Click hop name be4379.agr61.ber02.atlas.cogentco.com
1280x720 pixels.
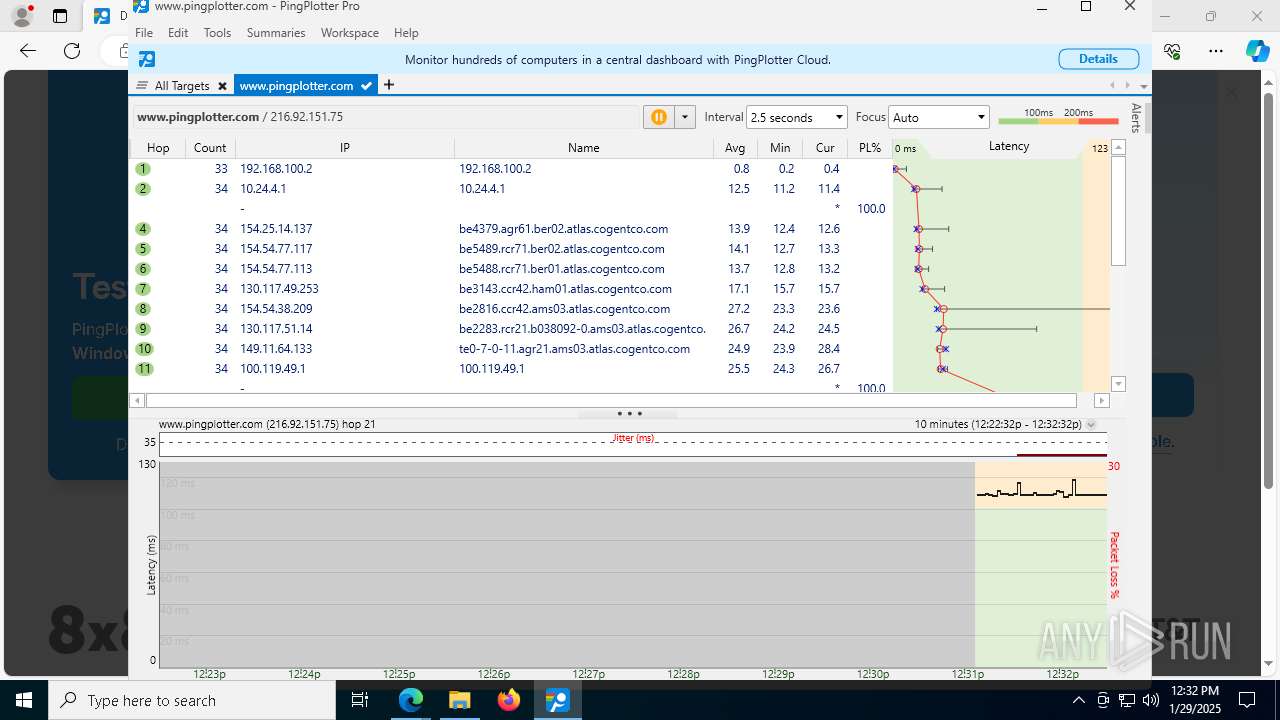[563, 229]
